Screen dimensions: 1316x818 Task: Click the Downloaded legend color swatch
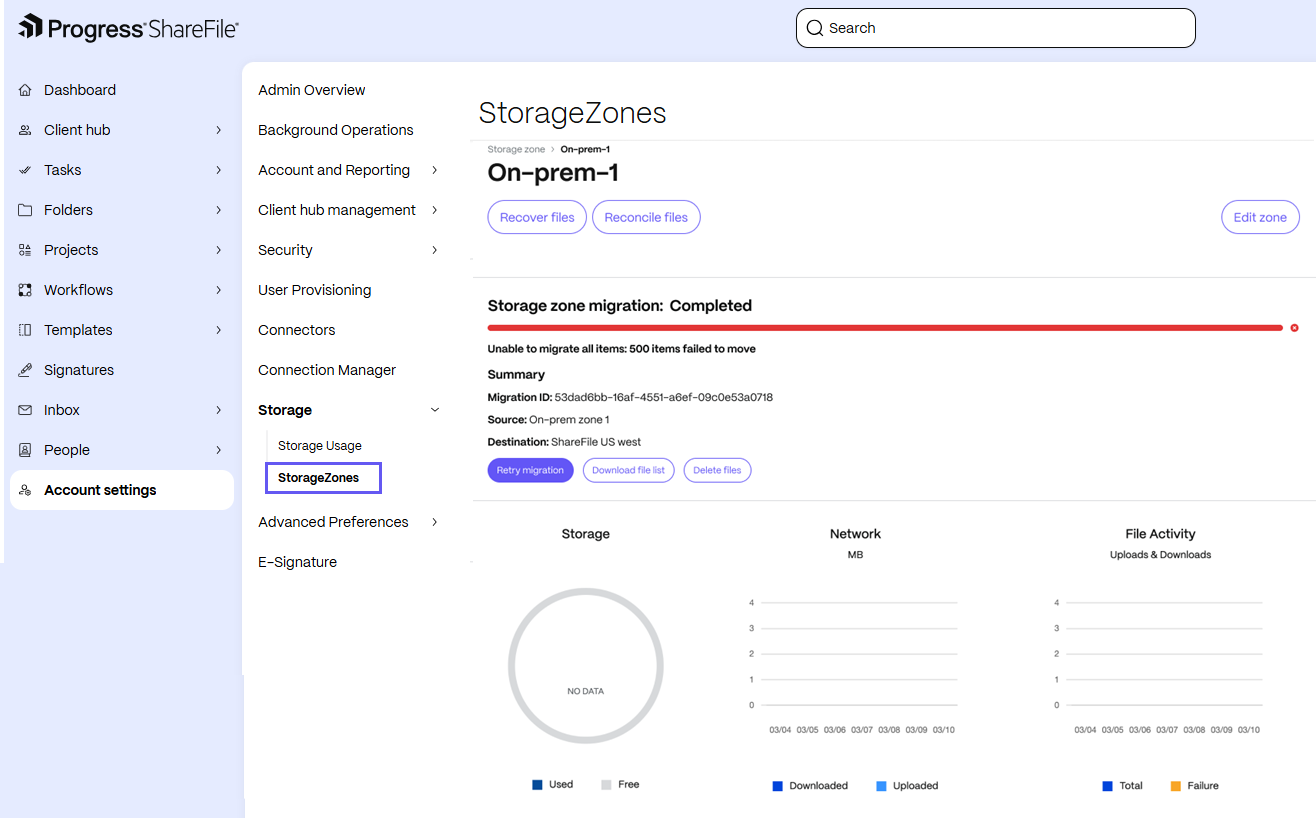777,786
